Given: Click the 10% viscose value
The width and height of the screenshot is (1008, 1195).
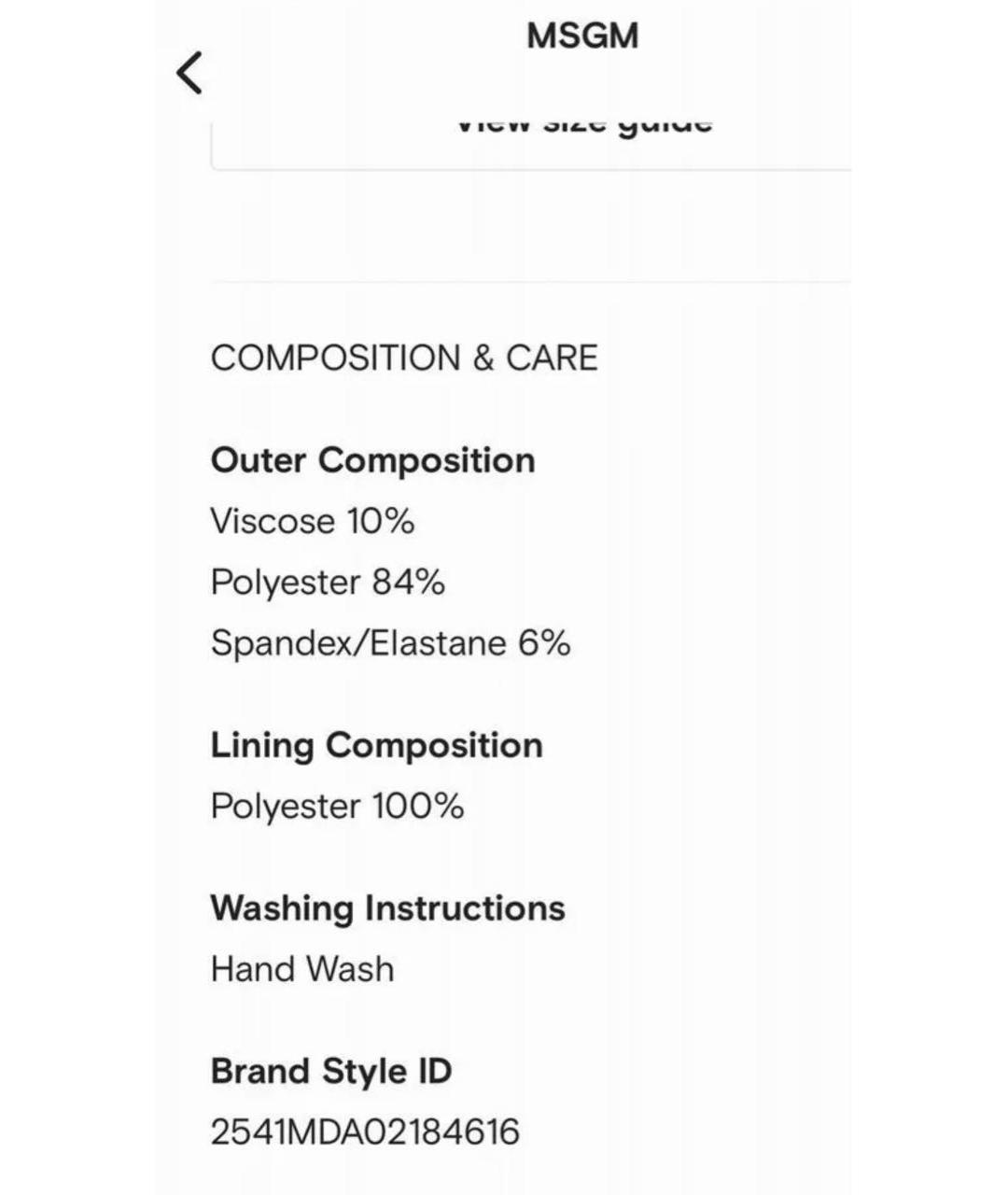Looking at the screenshot, I should [381, 521].
